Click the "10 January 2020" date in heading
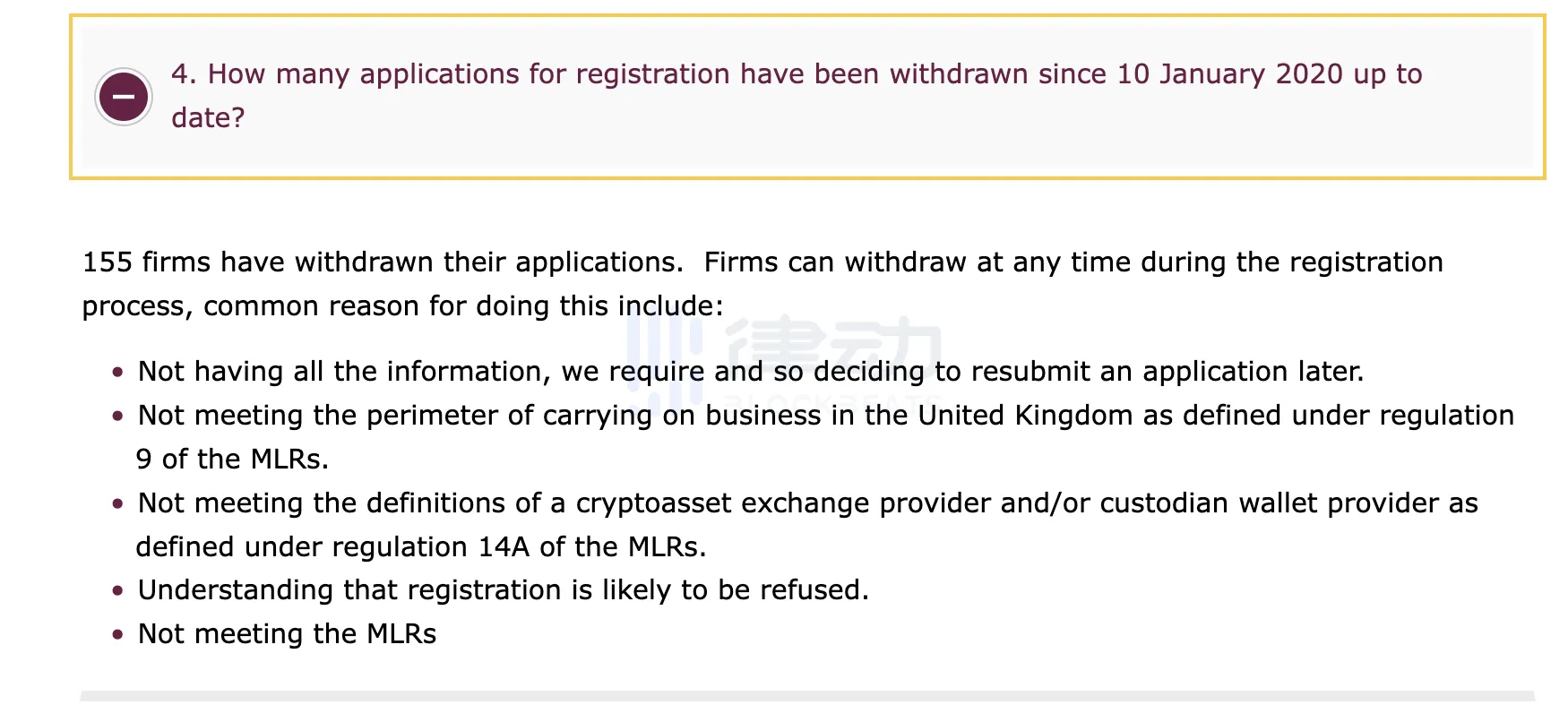This screenshot has width=1568, height=722. [x=1229, y=74]
